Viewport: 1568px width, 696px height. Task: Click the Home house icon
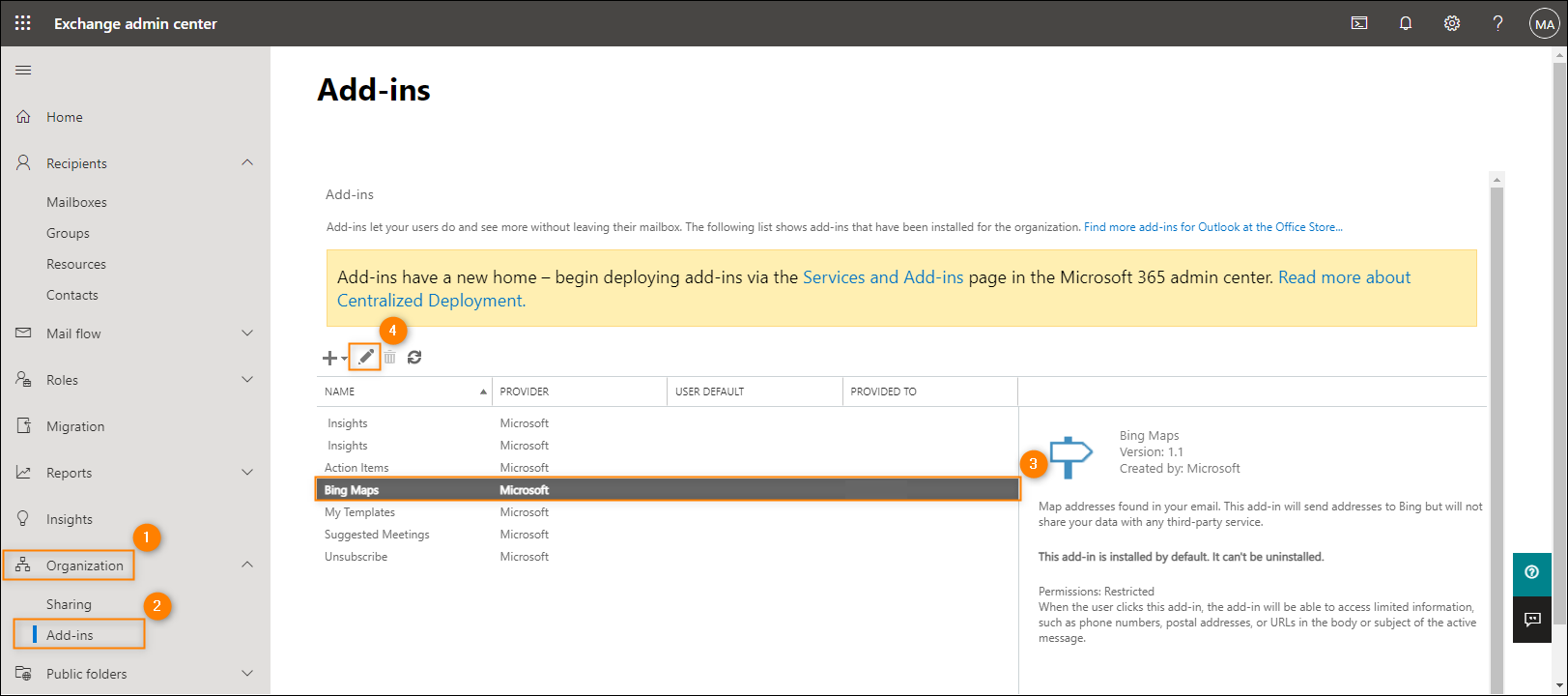click(x=24, y=117)
